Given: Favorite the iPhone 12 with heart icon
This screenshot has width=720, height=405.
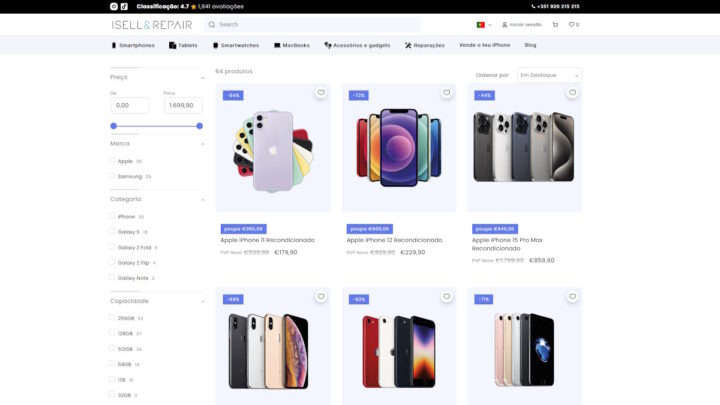Looking at the screenshot, I should [x=446, y=93].
